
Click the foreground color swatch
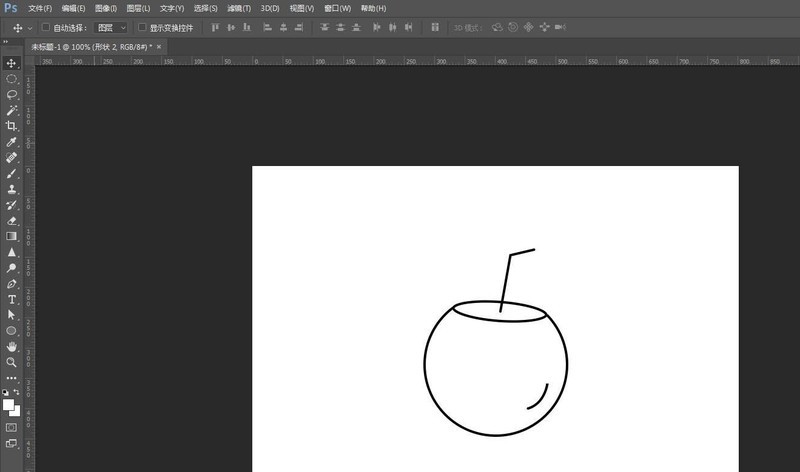click(9, 405)
